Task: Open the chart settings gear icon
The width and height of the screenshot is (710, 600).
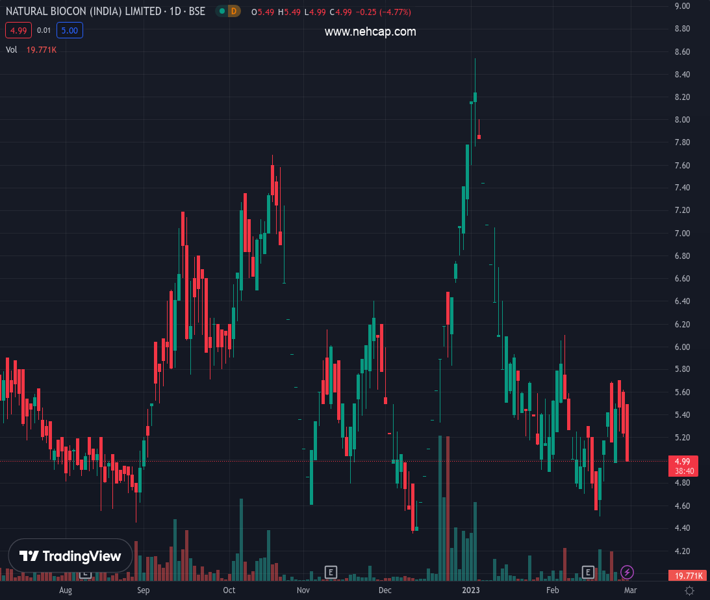Action: (690, 591)
